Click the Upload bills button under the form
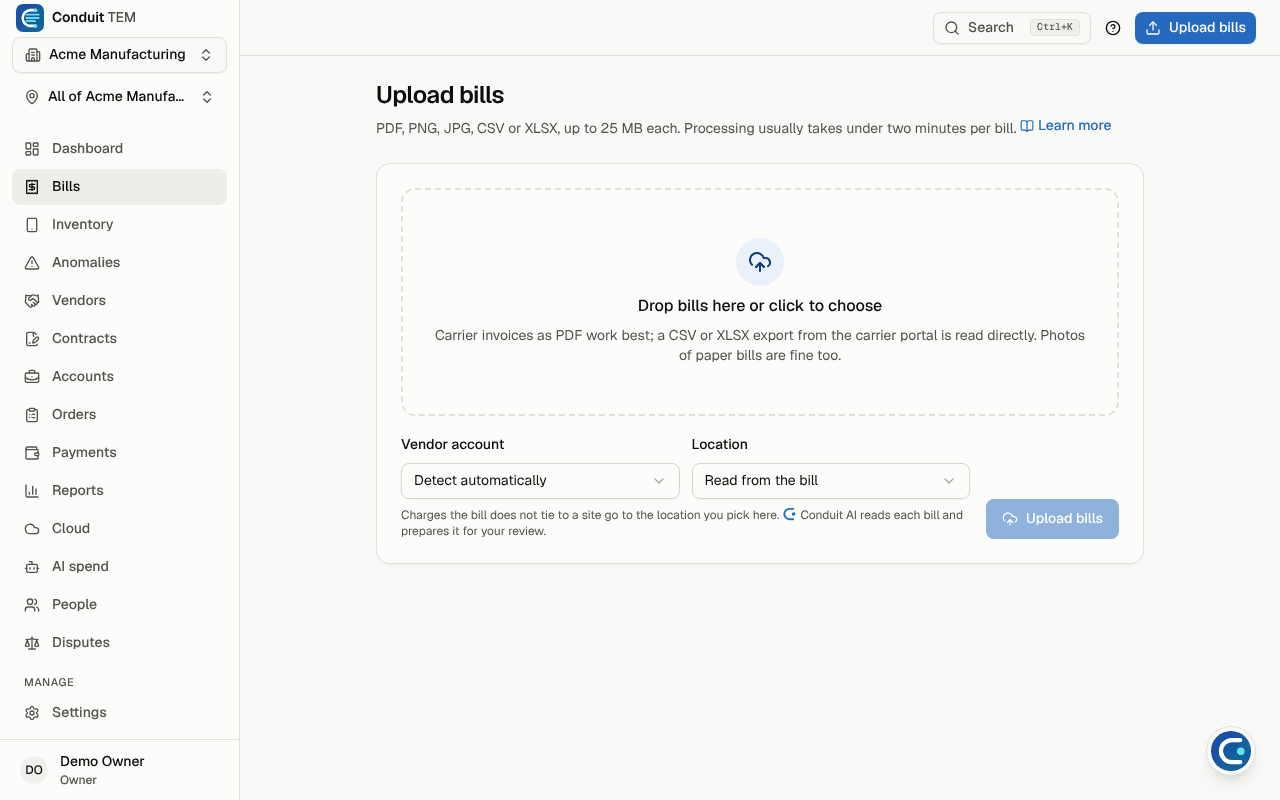 1052,519
